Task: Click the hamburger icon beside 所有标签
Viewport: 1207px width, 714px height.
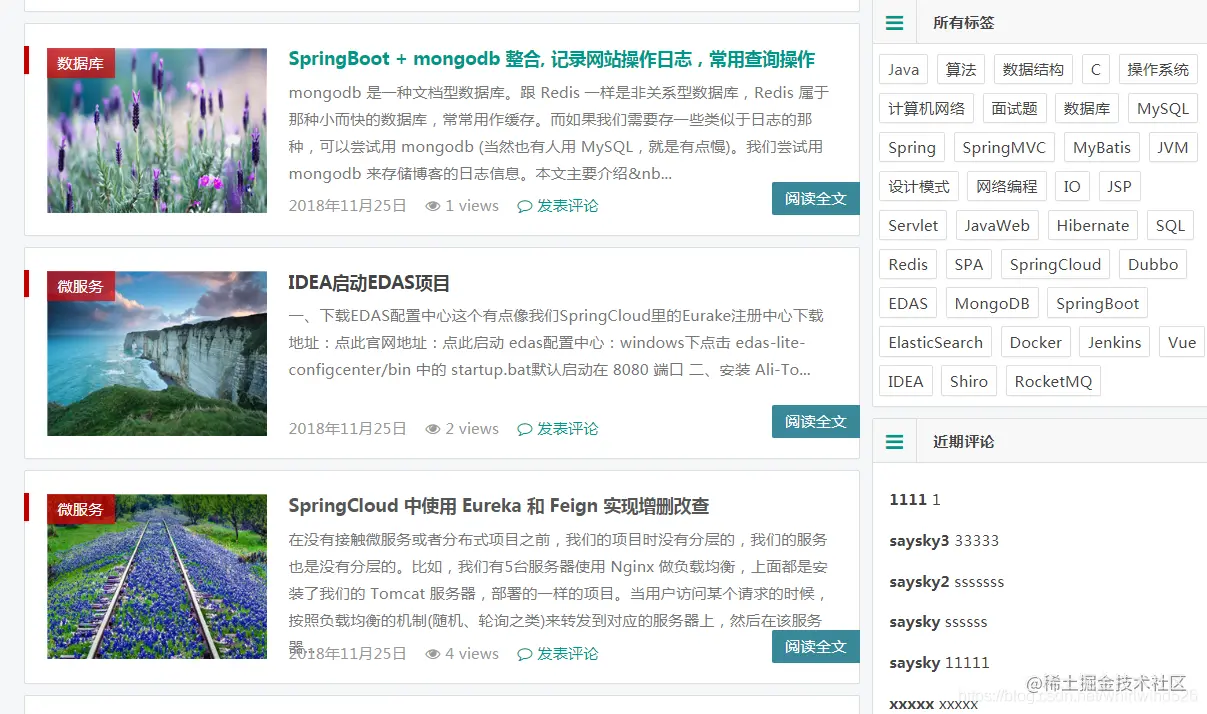Action: 895,23
